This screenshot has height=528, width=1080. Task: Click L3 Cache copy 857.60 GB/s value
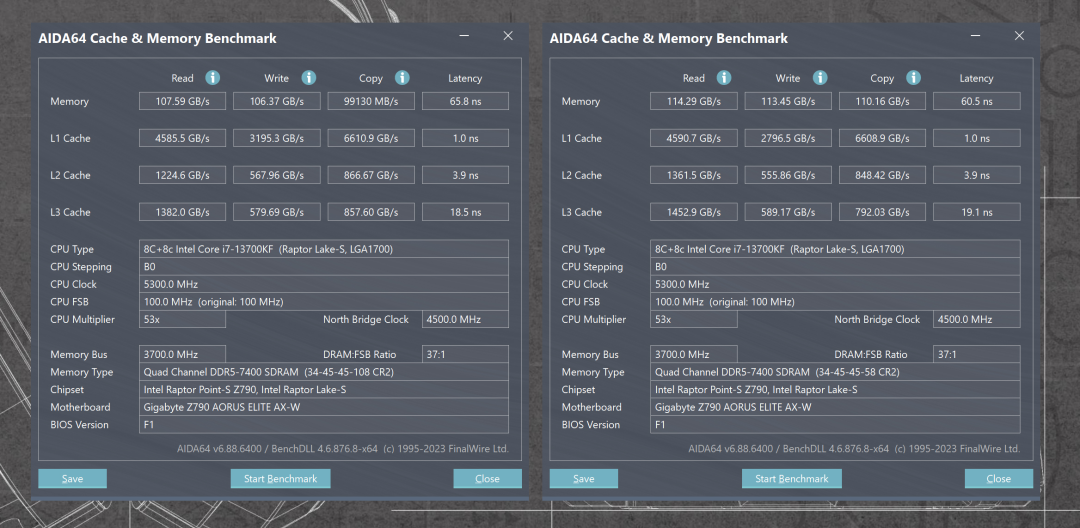(371, 212)
